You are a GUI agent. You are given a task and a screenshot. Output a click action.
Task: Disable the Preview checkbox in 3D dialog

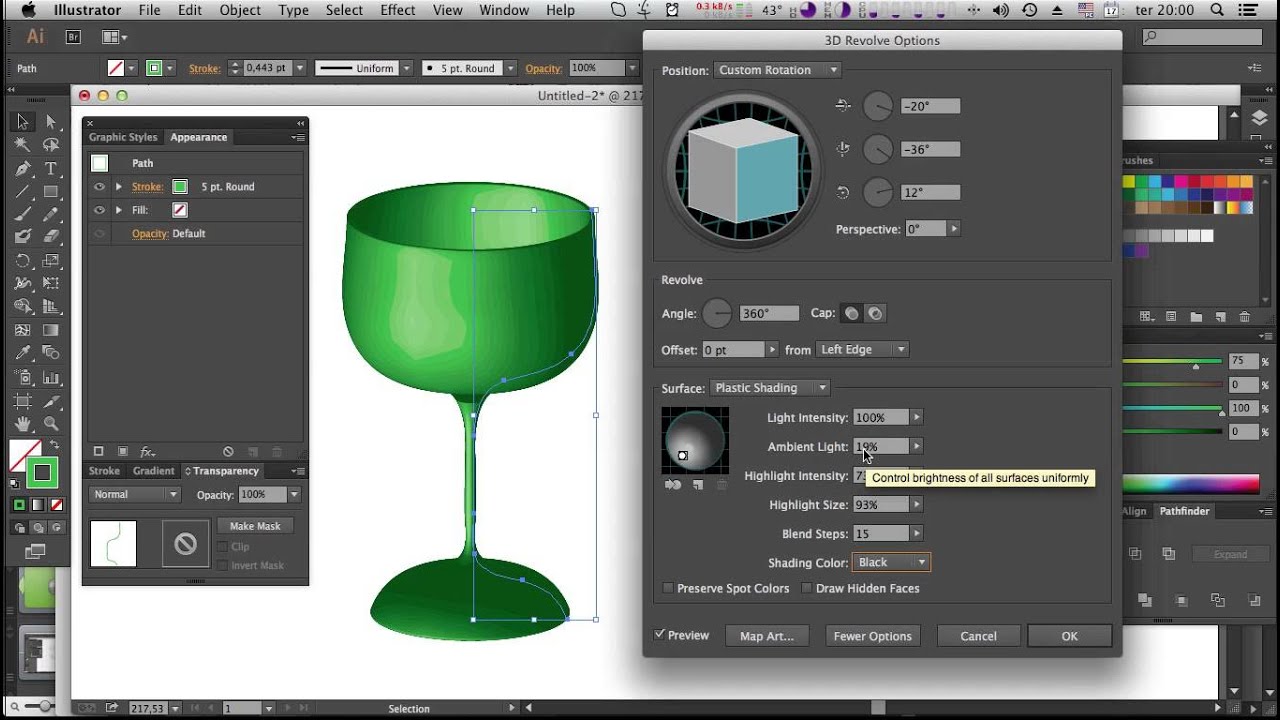click(660, 635)
